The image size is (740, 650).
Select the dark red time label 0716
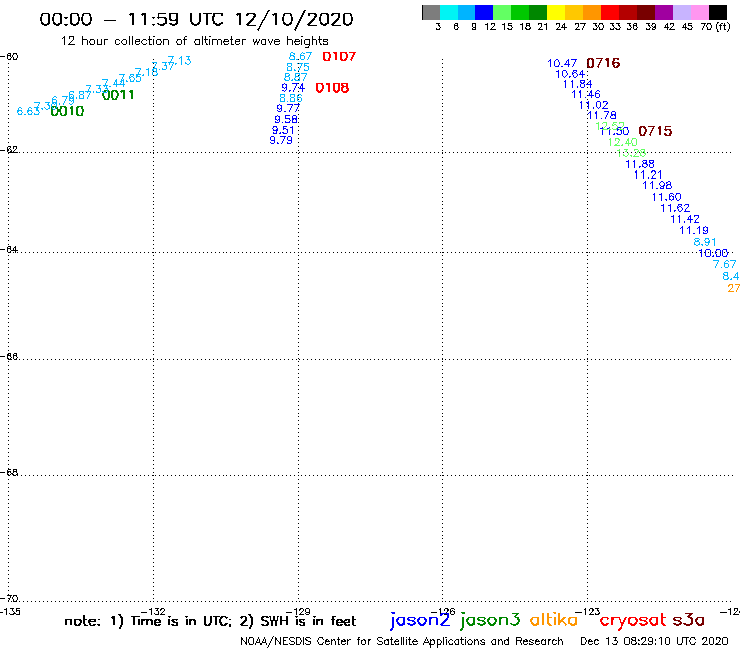tap(603, 63)
